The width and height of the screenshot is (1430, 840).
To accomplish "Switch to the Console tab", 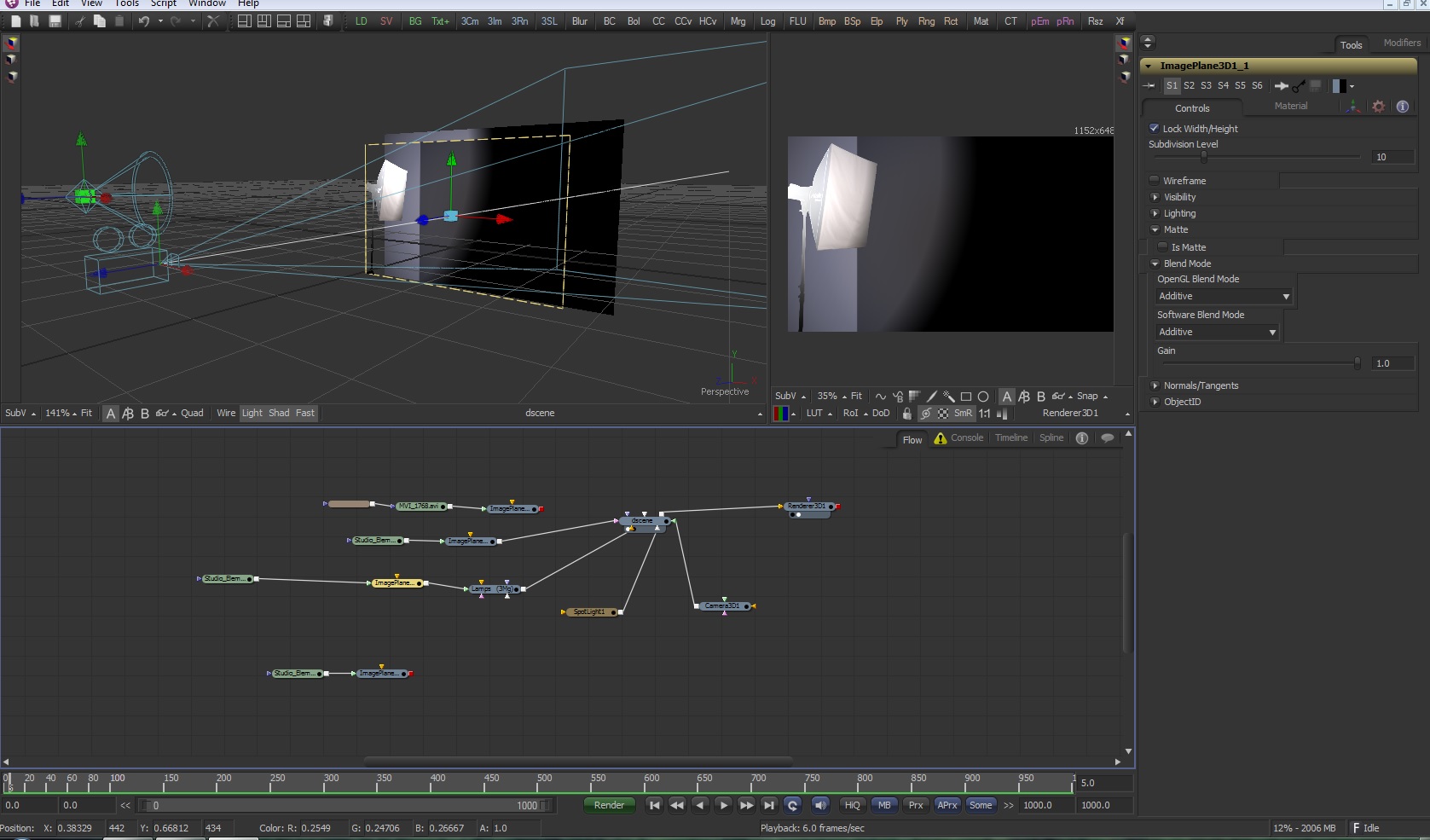I will 967,437.
